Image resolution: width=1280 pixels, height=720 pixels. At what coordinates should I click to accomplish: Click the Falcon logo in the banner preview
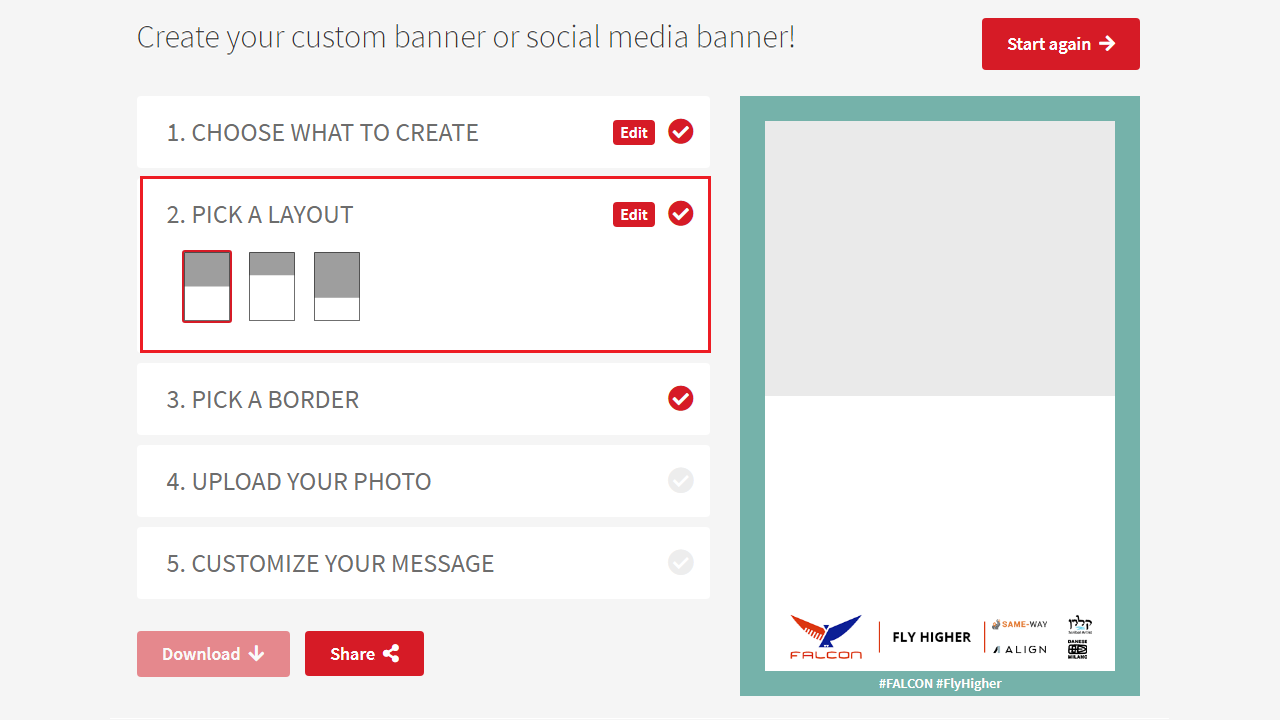(826, 637)
